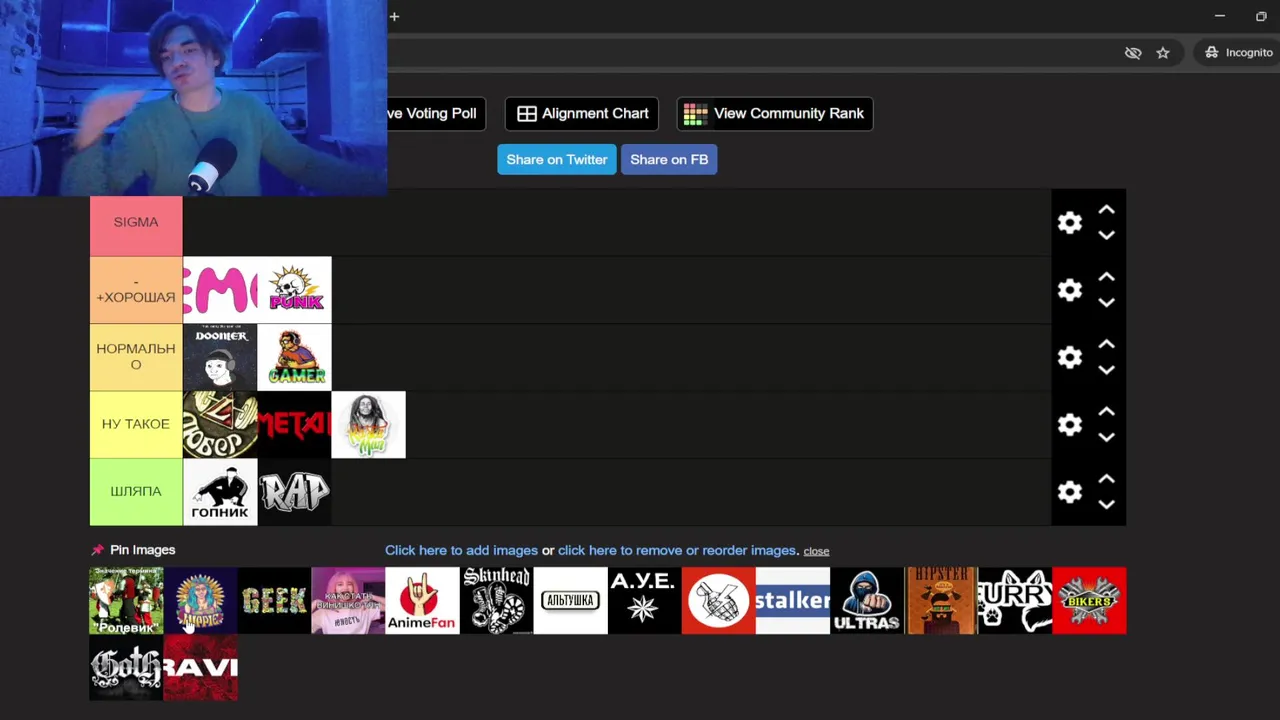Image resolution: width=1280 pixels, height=720 pixels.
Task: Move НУ ТАКОЕ row up with arrow
Action: [x=1106, y=411]
